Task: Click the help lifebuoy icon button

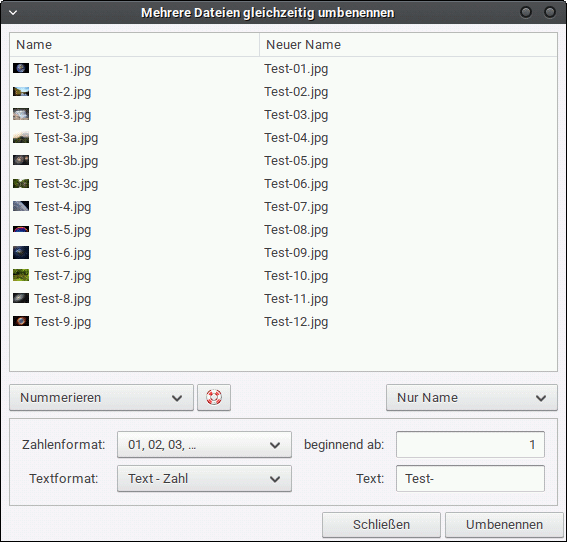Action: click(x=214, y=397)
